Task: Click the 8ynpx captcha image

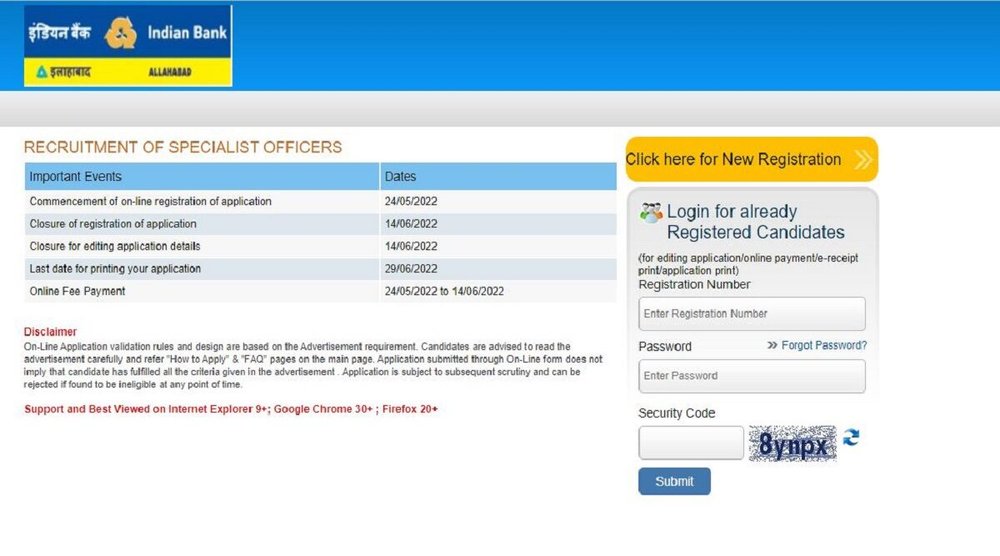Action: pyautogui.click(x=793, y=443)
